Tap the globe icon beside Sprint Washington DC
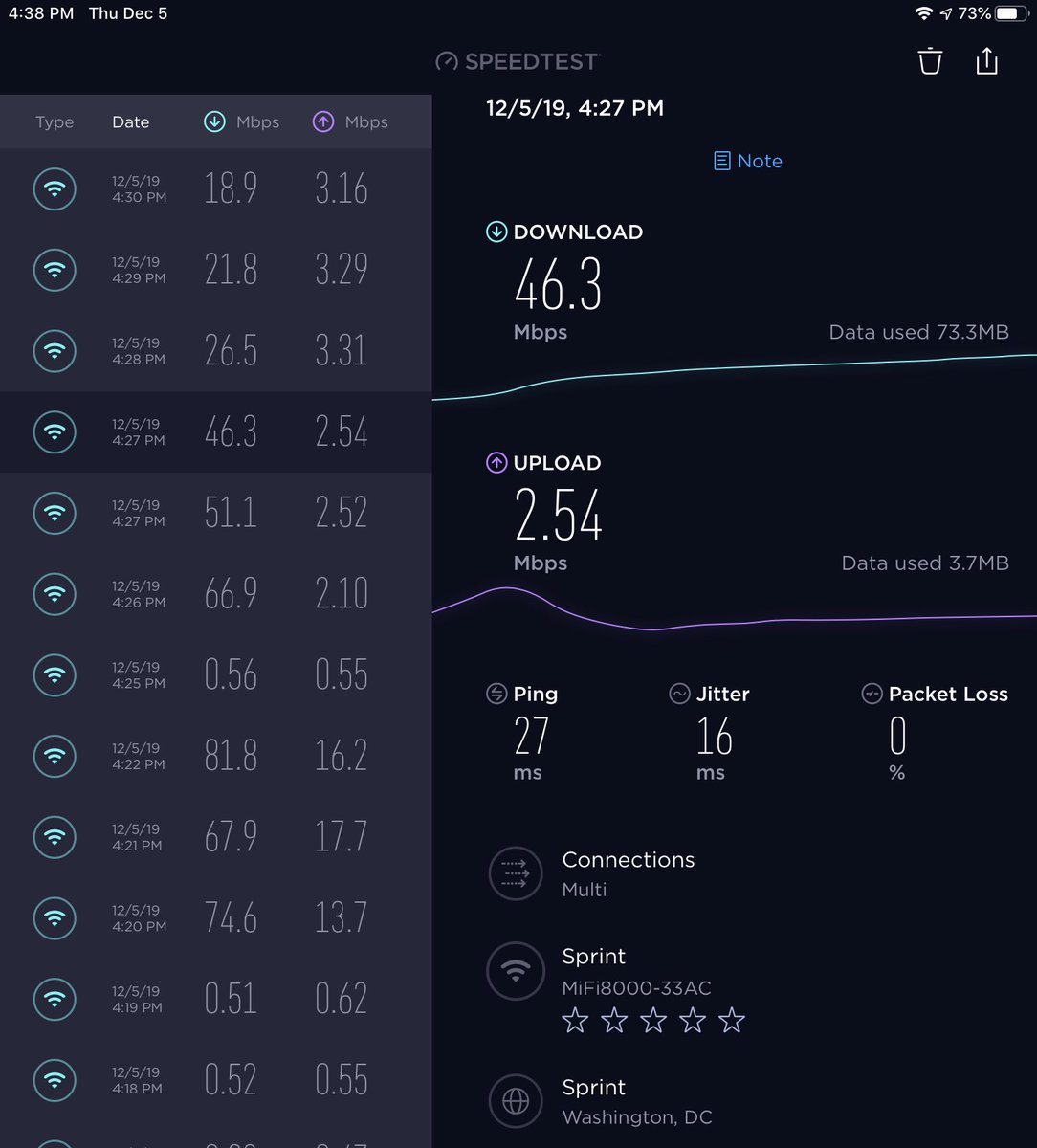This screenshot has width=1037, height=1148. tap(516, 1101)
